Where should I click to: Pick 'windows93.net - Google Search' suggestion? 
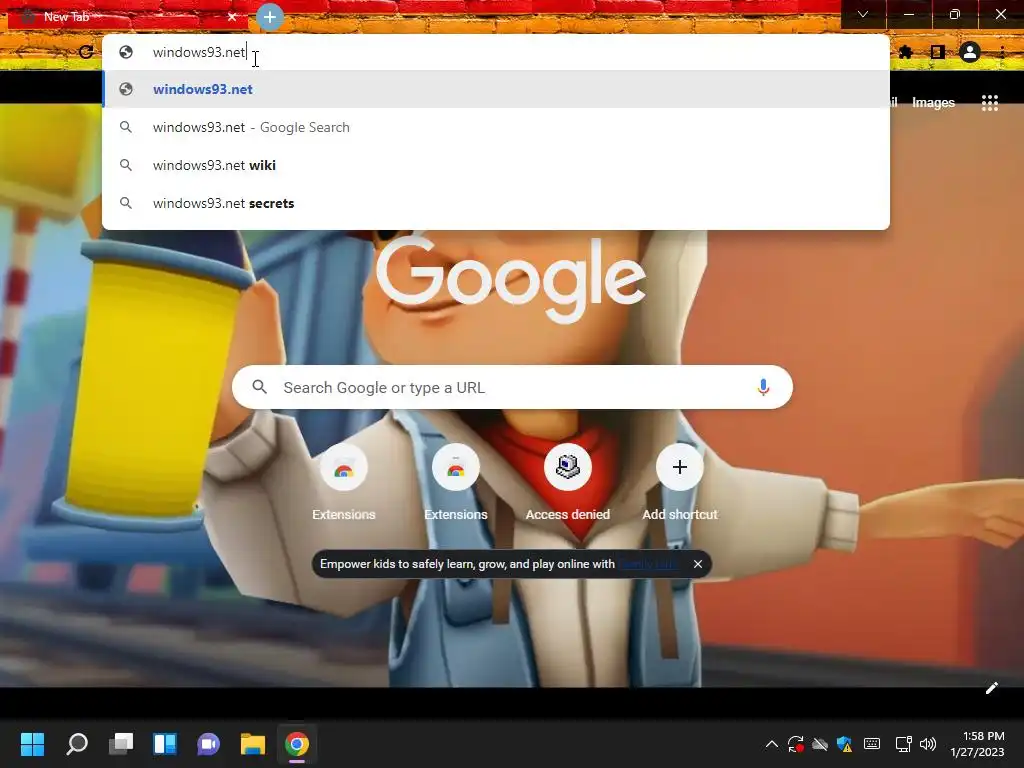coord(496,127)
